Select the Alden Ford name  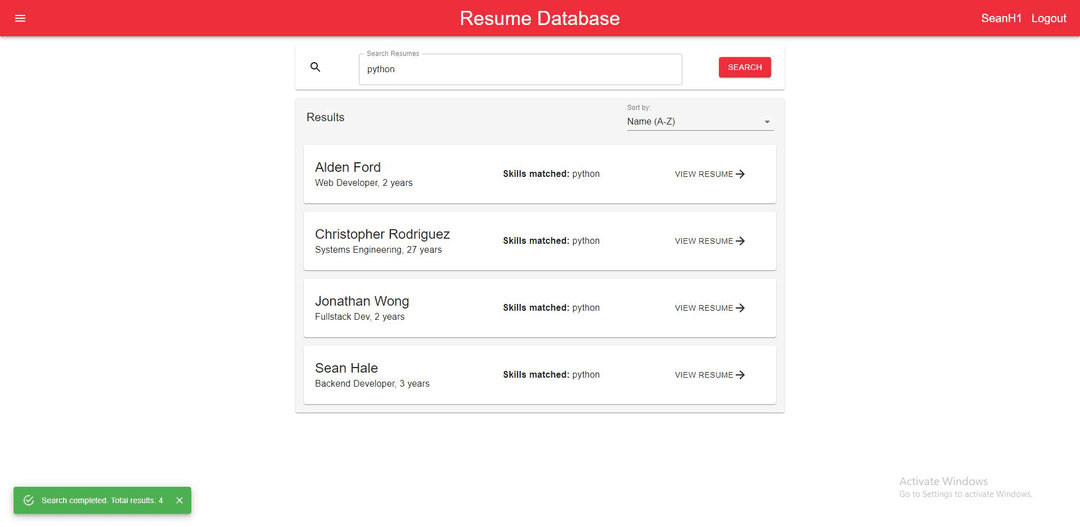pyautogui.click(x=348, y=167)
